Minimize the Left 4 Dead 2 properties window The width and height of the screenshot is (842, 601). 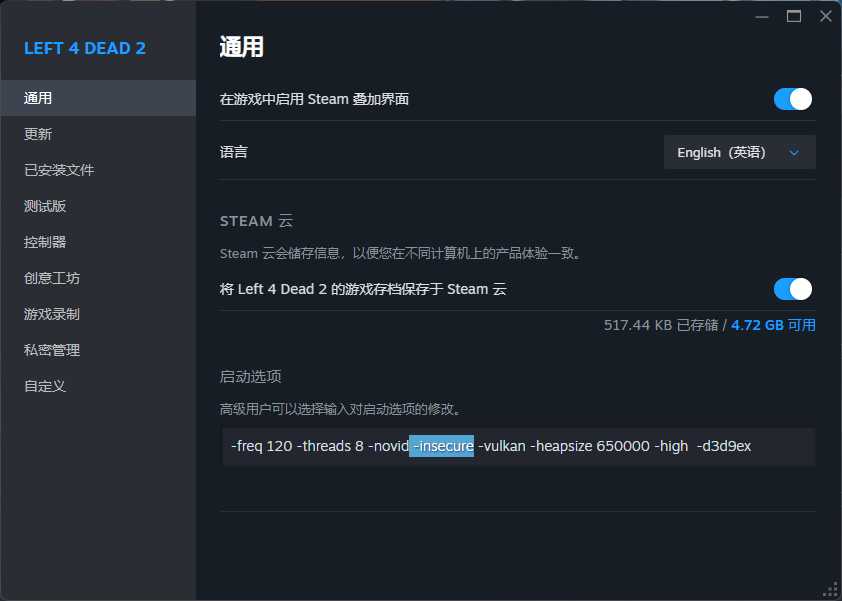762,16
